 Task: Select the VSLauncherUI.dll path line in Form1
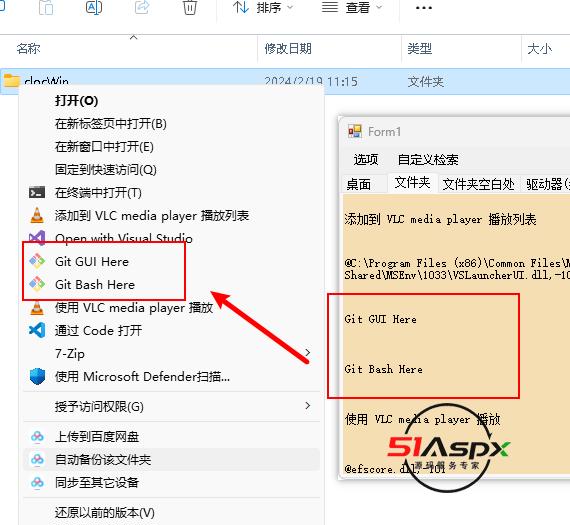[457, 269]
